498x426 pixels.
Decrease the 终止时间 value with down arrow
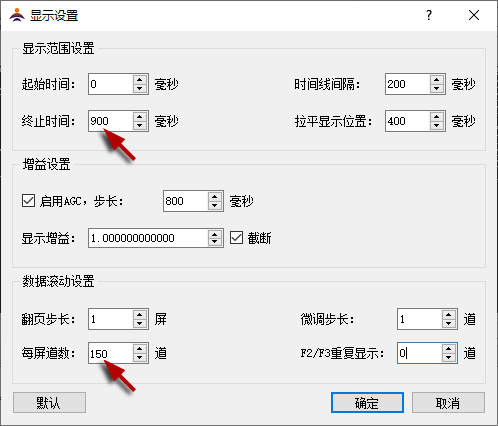[140, 125]
